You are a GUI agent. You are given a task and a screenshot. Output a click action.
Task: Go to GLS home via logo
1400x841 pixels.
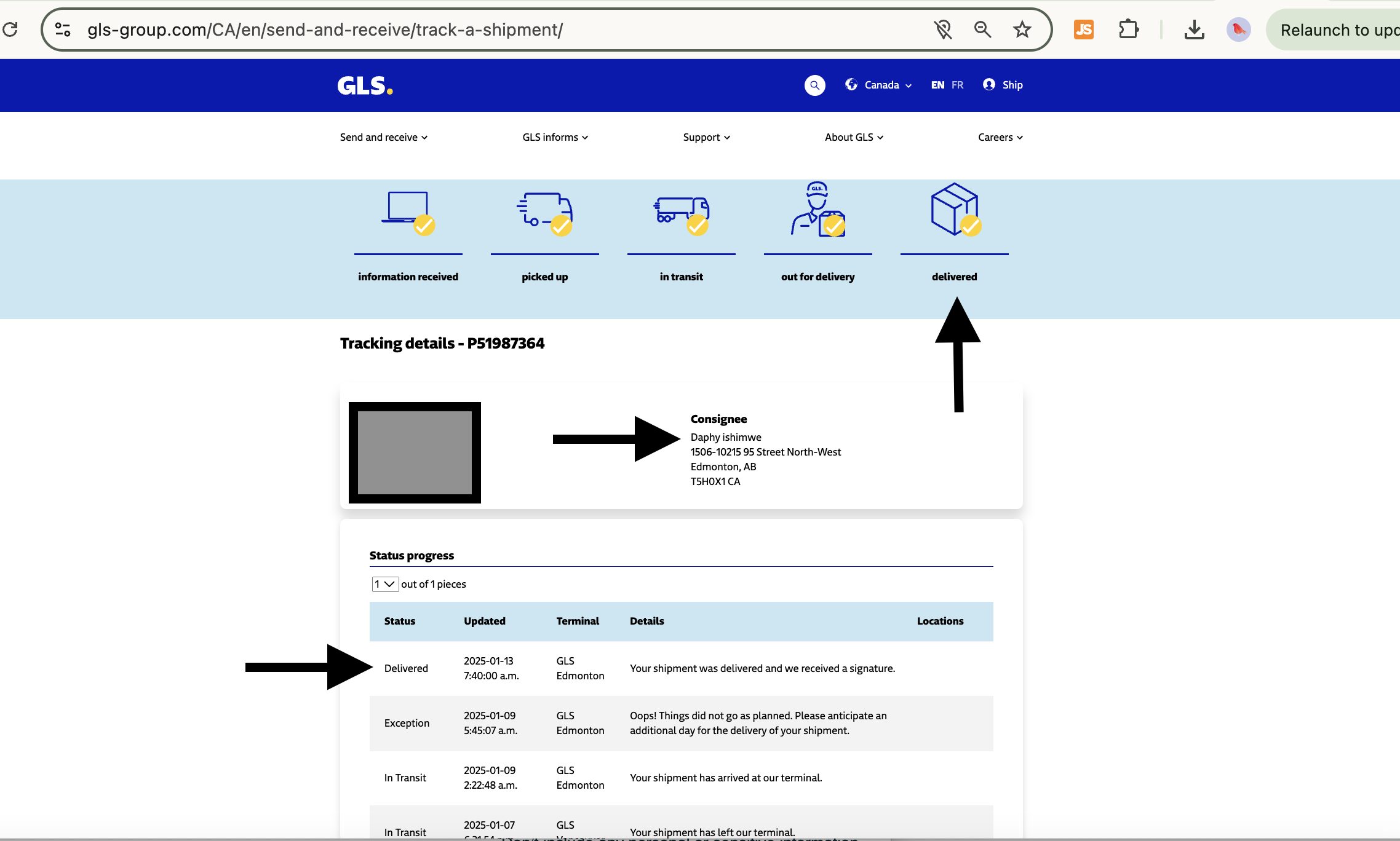(365, 85)
